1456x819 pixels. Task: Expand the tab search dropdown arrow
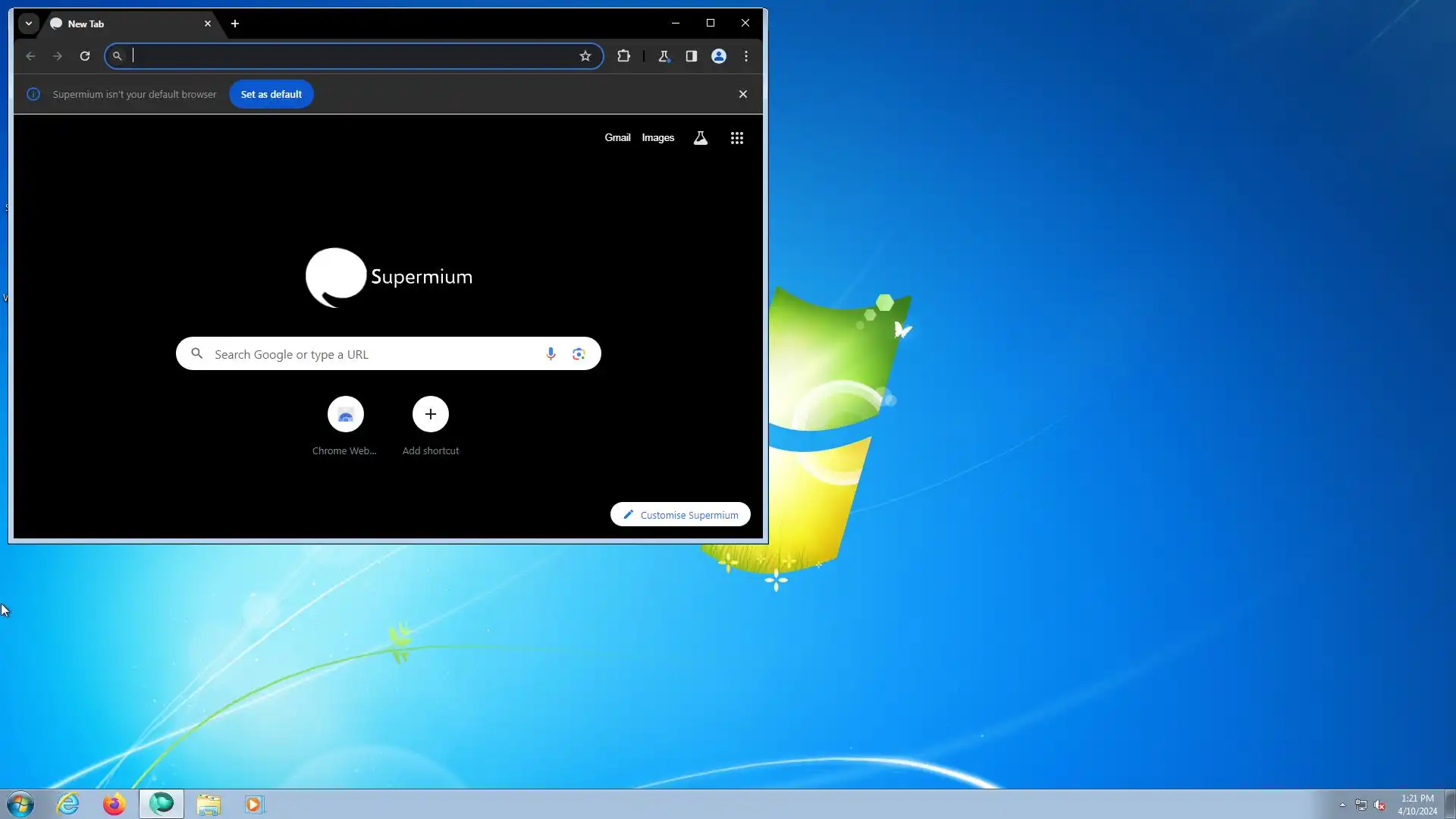[x=28, y=24]
